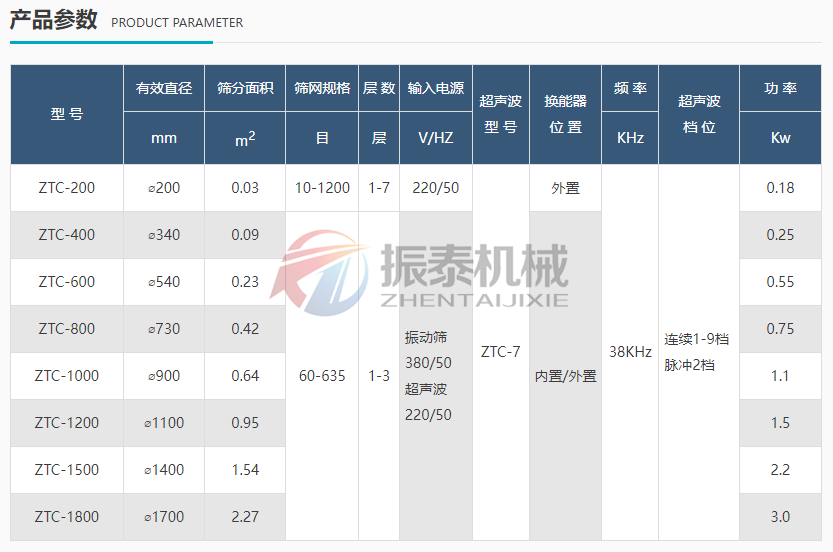Select the 功率 column header
833x552 pixels.
pos(780,89)
